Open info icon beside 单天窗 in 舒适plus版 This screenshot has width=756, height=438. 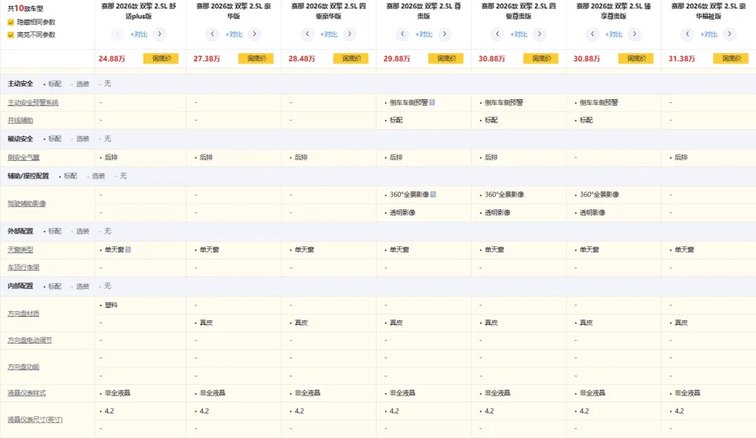(128, 249)
